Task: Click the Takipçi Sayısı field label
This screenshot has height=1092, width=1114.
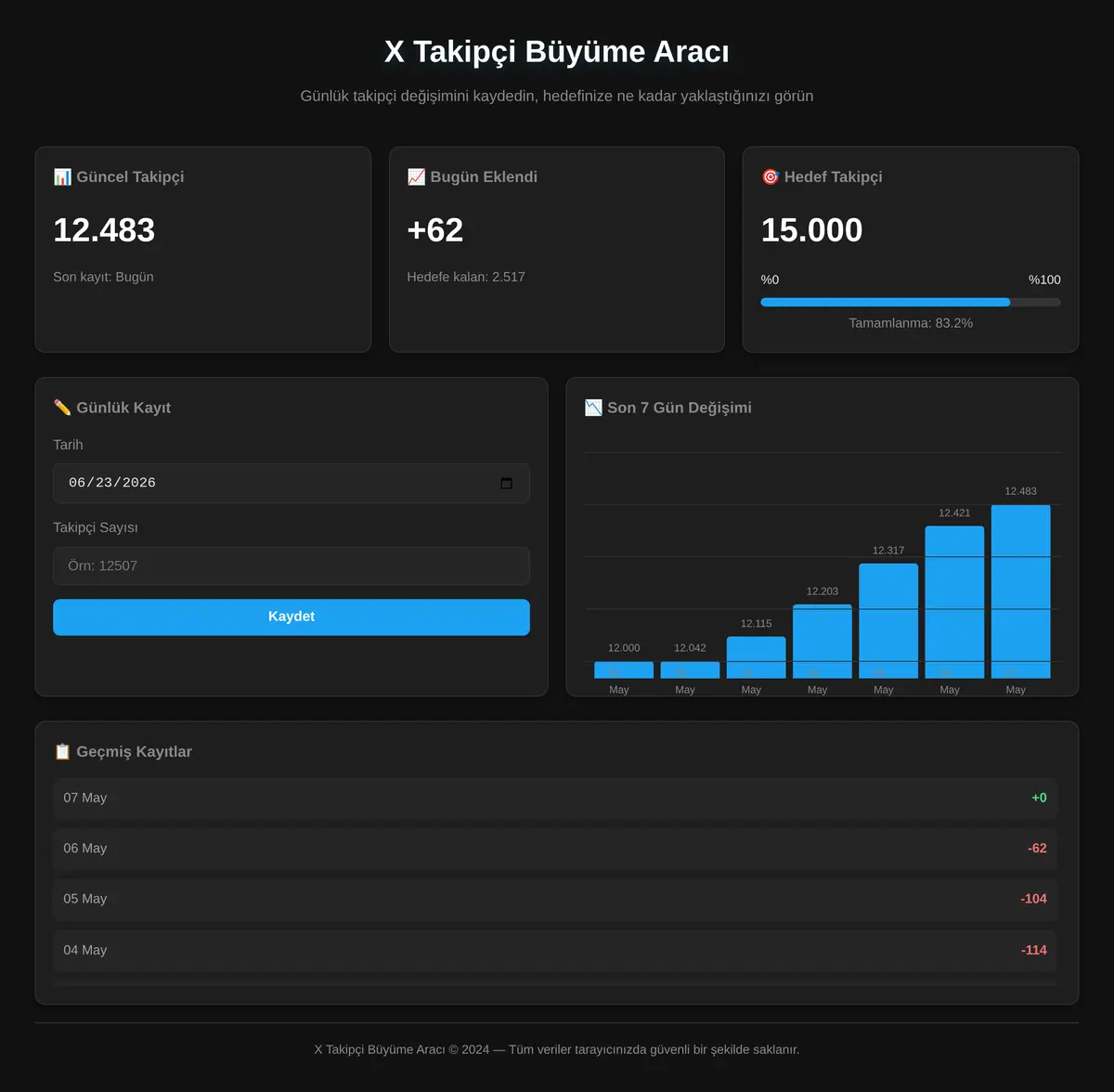Action: pos(96,527)
